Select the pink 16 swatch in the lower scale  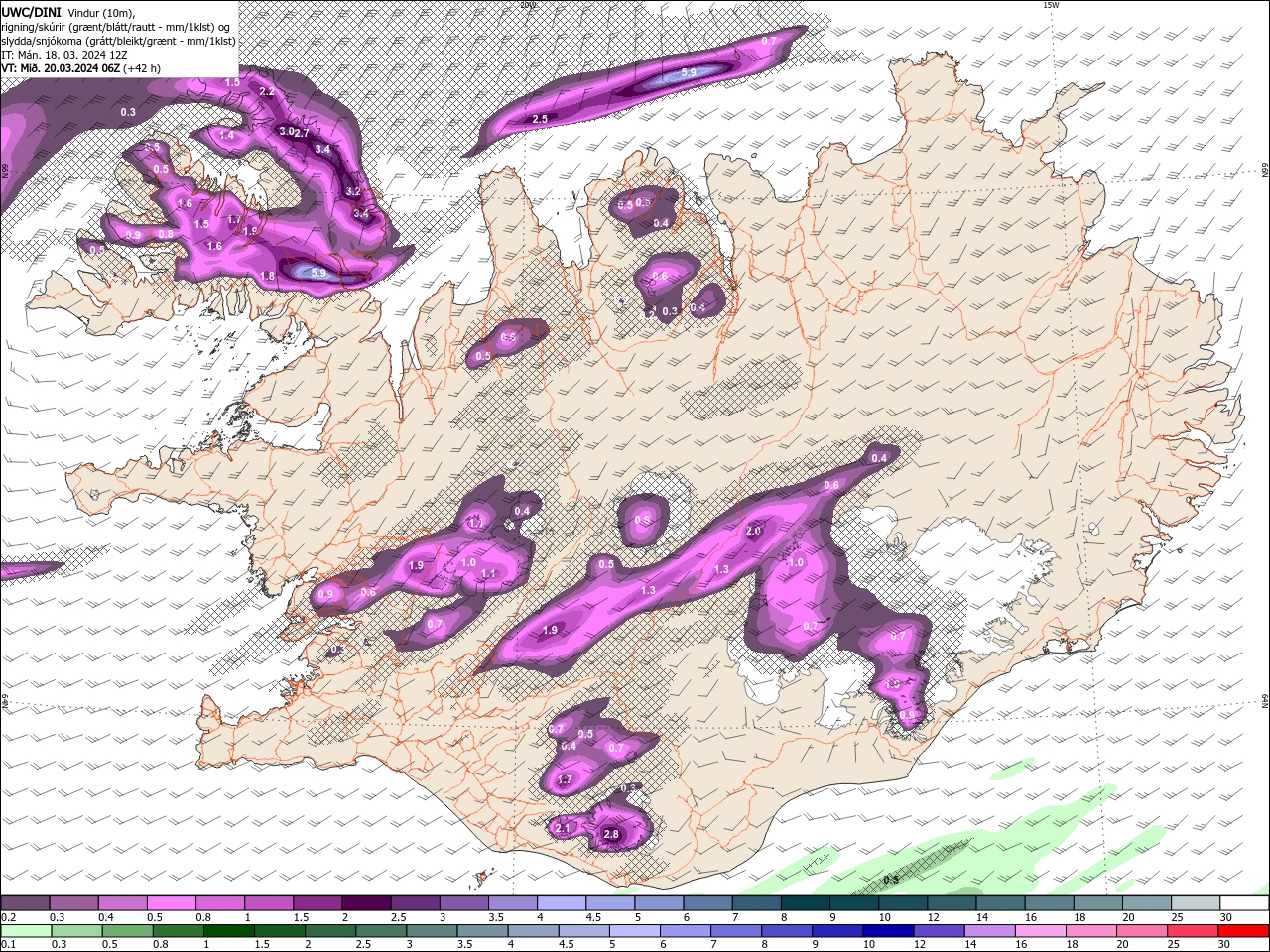[x=1039, y=931]
